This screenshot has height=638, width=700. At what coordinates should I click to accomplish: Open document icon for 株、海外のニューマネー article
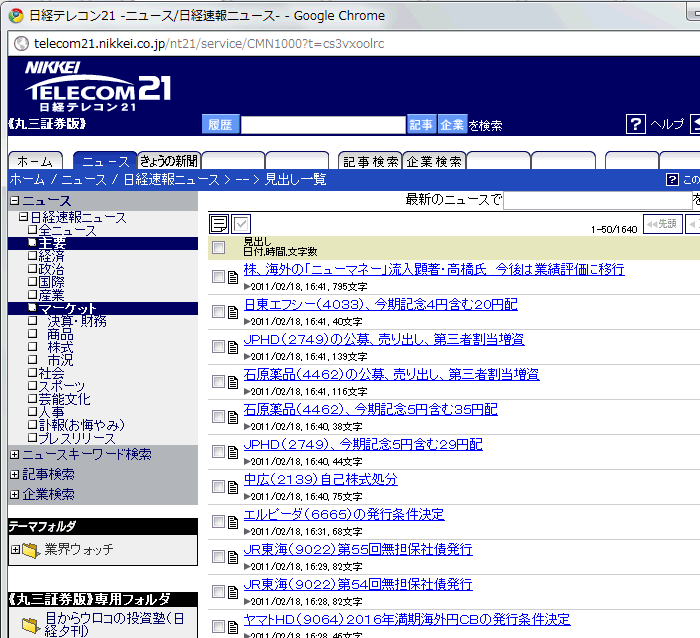point(233,277)
